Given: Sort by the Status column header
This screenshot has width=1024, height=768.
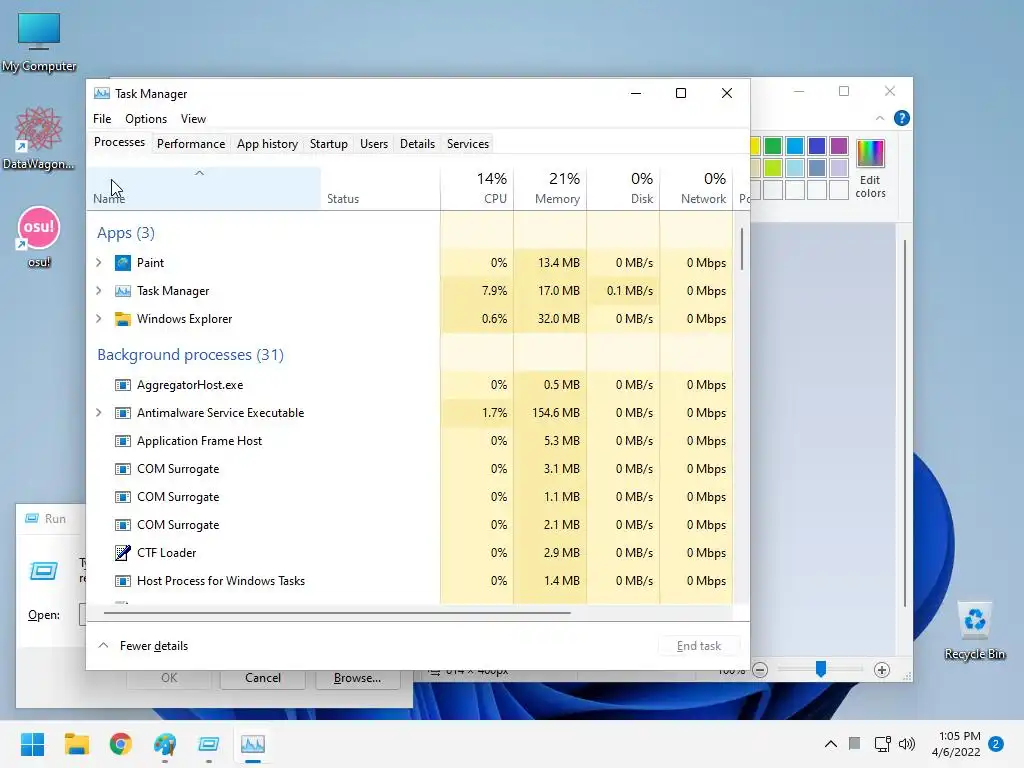Looking at the screenshot, I should tap(381, 188).
